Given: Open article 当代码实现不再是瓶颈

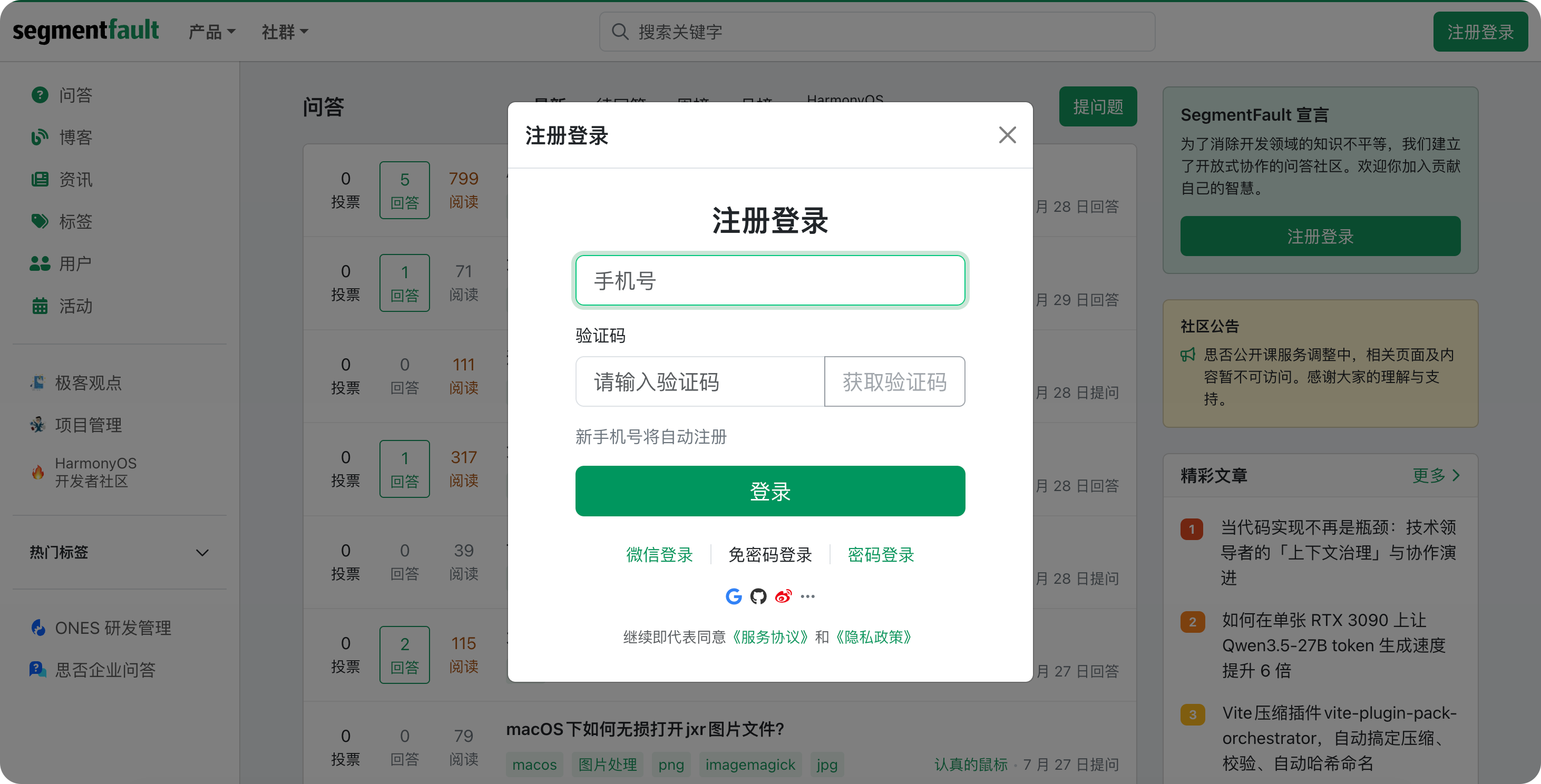Looking at the screenshot, I should coord(1338,553).
